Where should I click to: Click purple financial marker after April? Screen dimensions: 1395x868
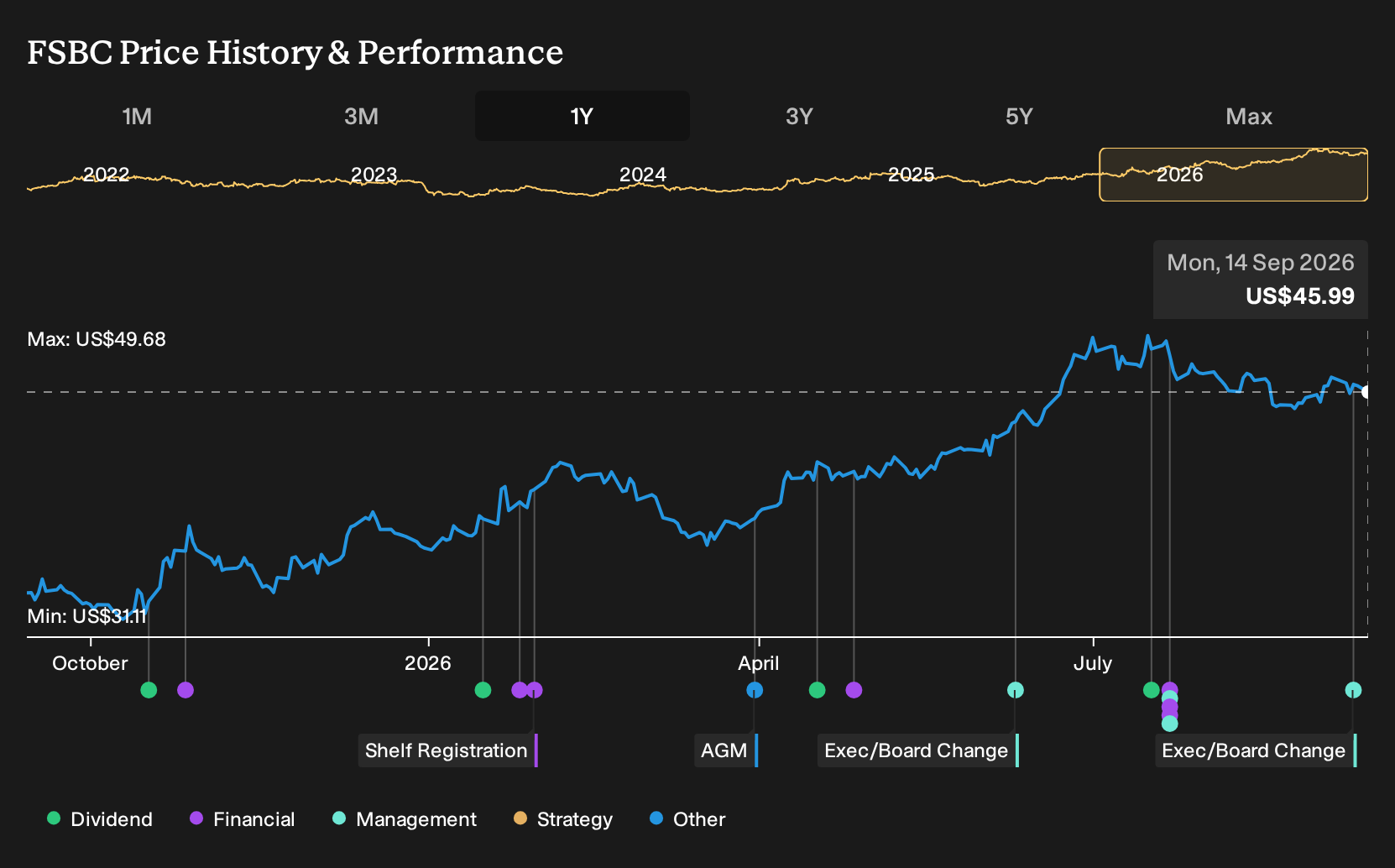point(854,690)
